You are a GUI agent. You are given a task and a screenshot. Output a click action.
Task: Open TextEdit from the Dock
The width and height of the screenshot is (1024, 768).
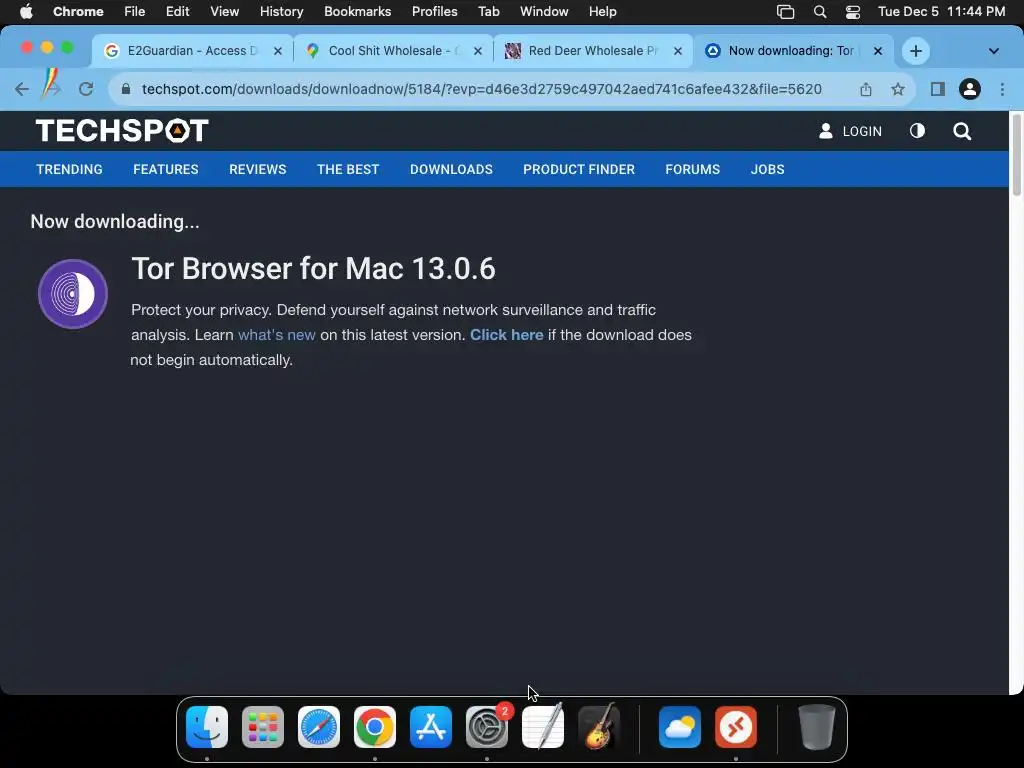pos(543,726)
